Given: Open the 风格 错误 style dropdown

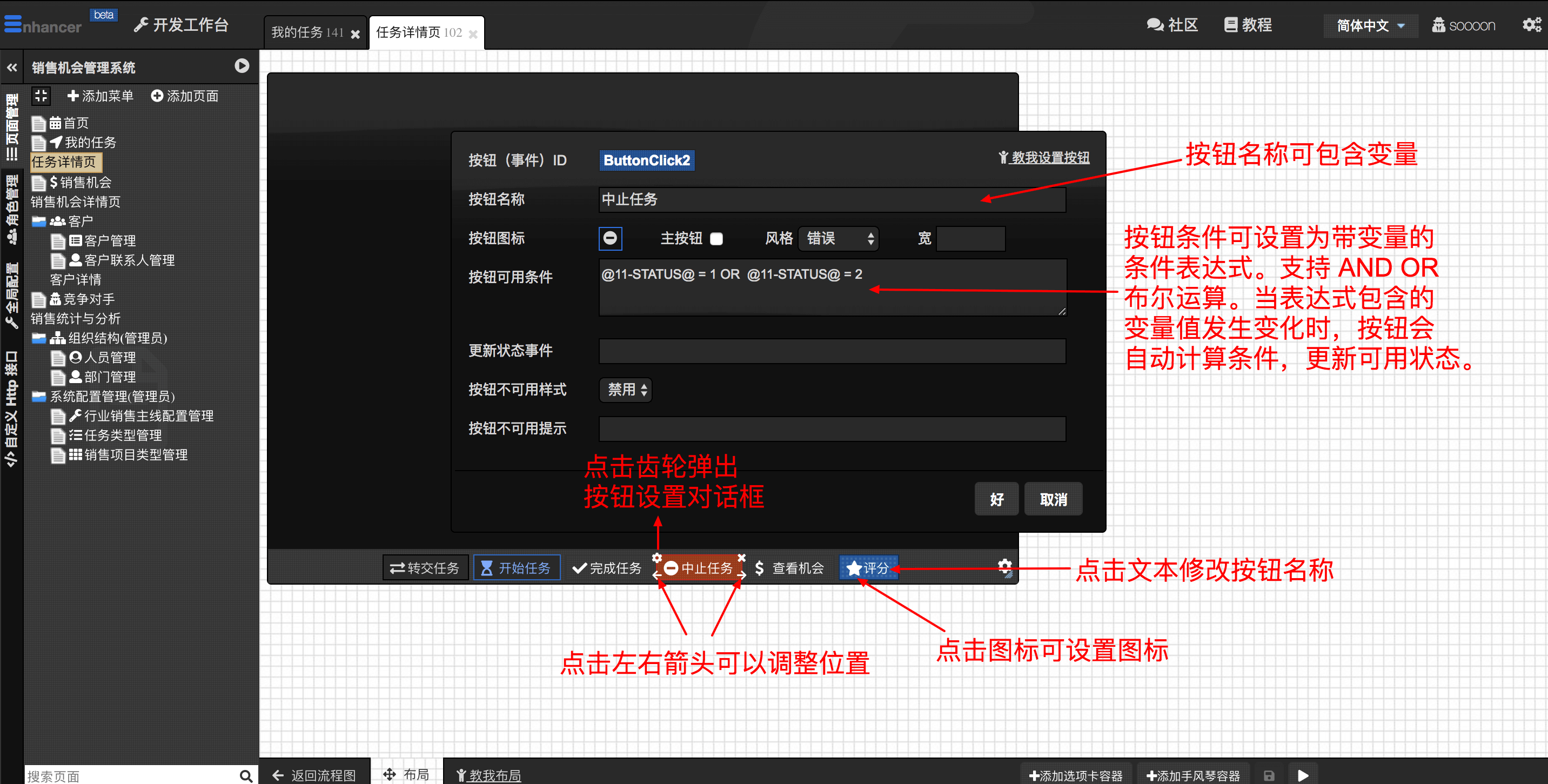Looking at the screenshot, I should 839,239.
